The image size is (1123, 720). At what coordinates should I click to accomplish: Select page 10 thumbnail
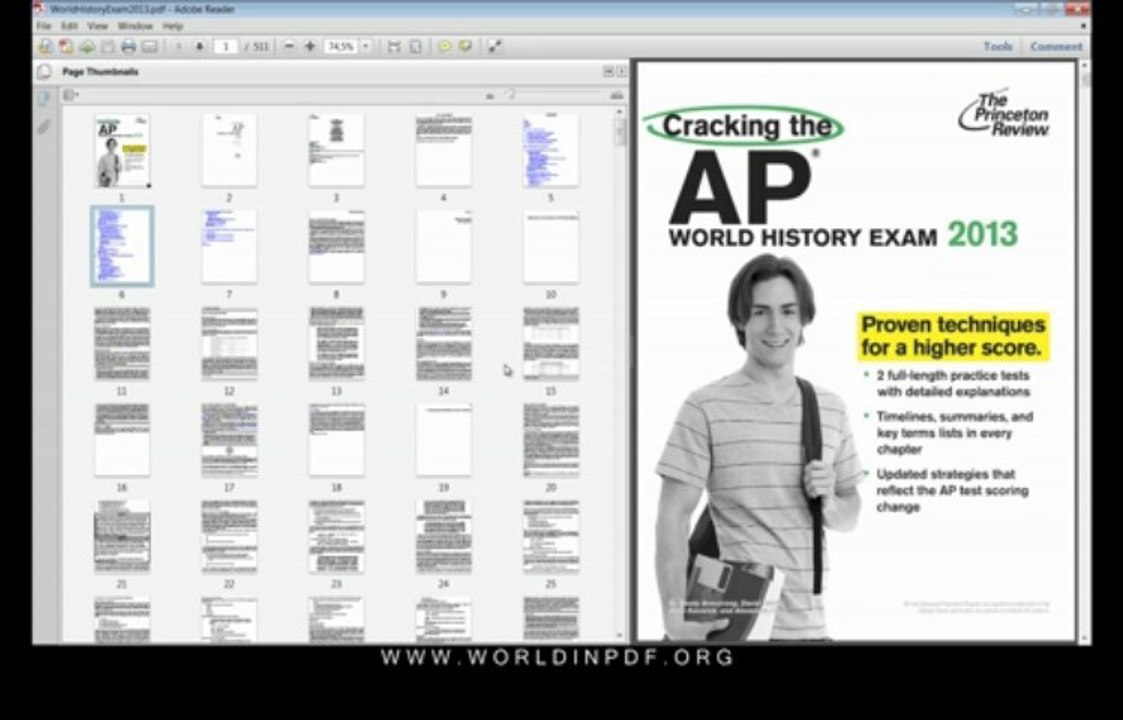click(x=551, y=246)
